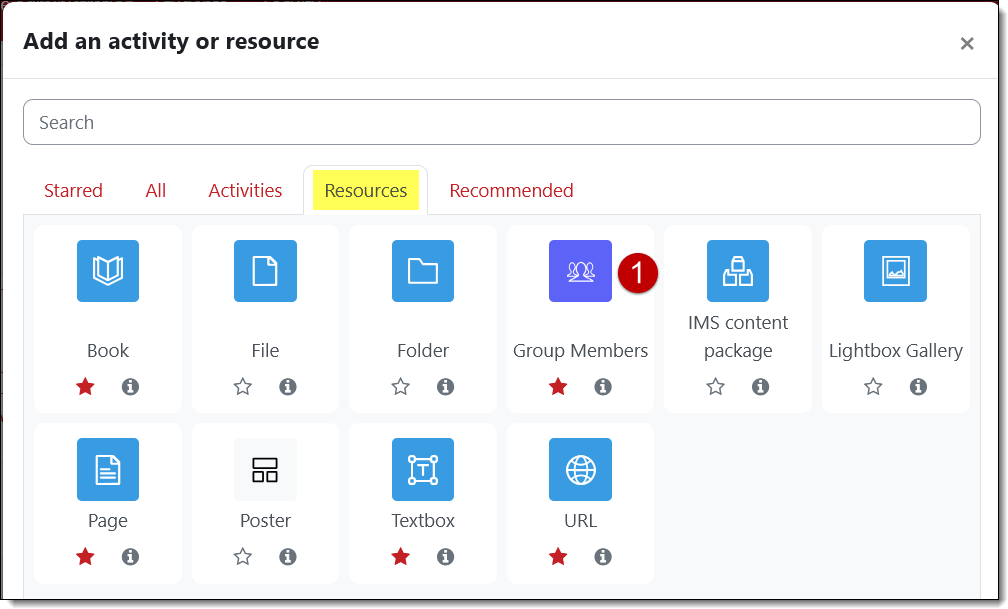
Task: Show info for Folder
Action: [446, 386]
